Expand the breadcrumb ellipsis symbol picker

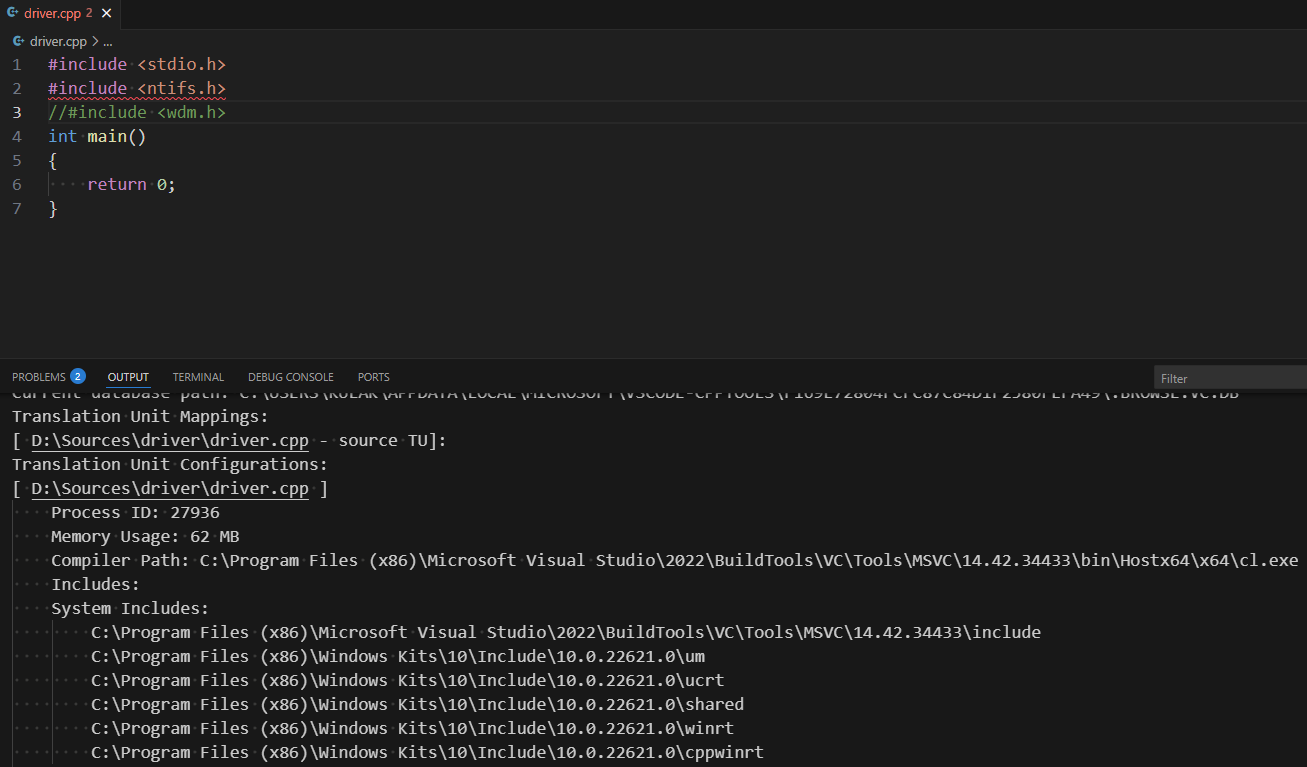(108, 42)
